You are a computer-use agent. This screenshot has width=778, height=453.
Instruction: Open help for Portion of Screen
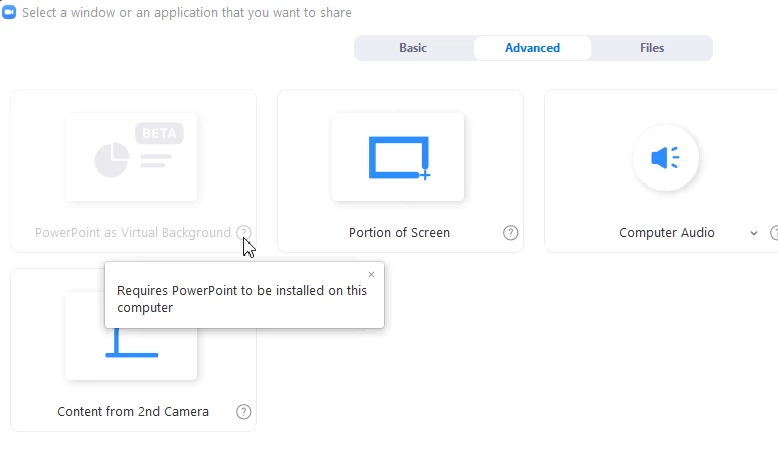510,233
